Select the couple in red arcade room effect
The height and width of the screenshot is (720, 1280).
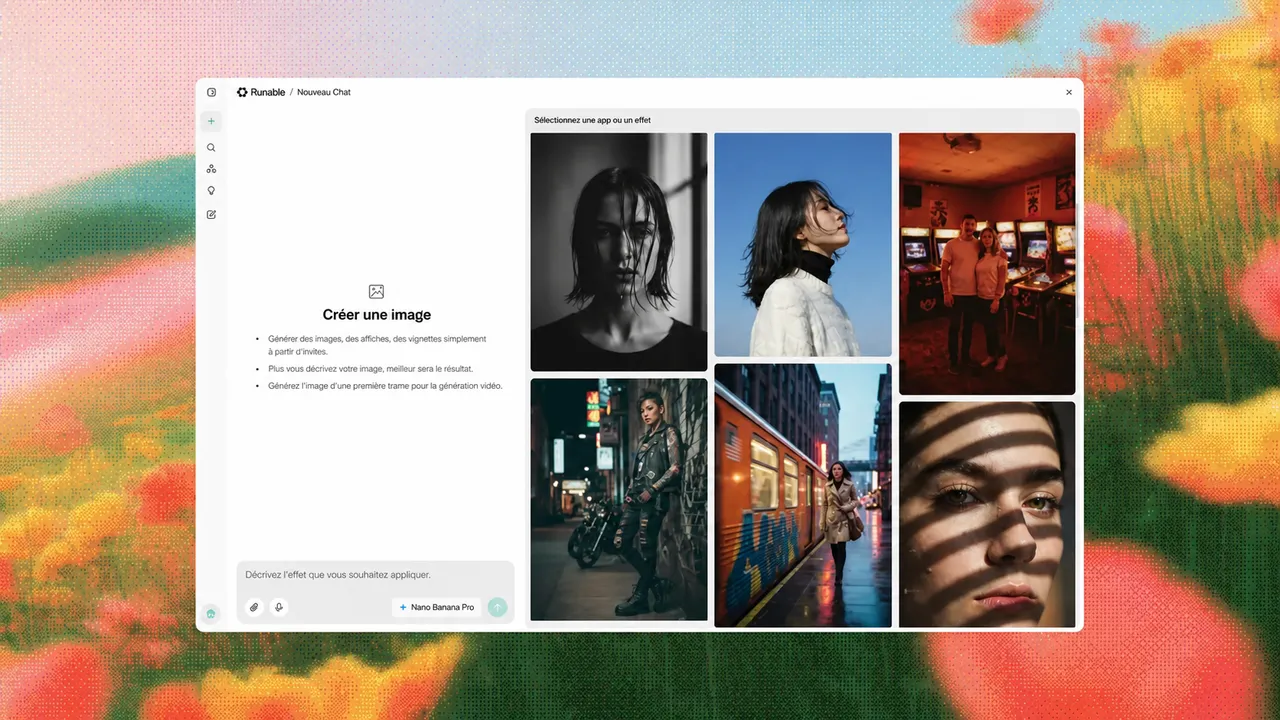pyautogui.click(x=987, y=264)
